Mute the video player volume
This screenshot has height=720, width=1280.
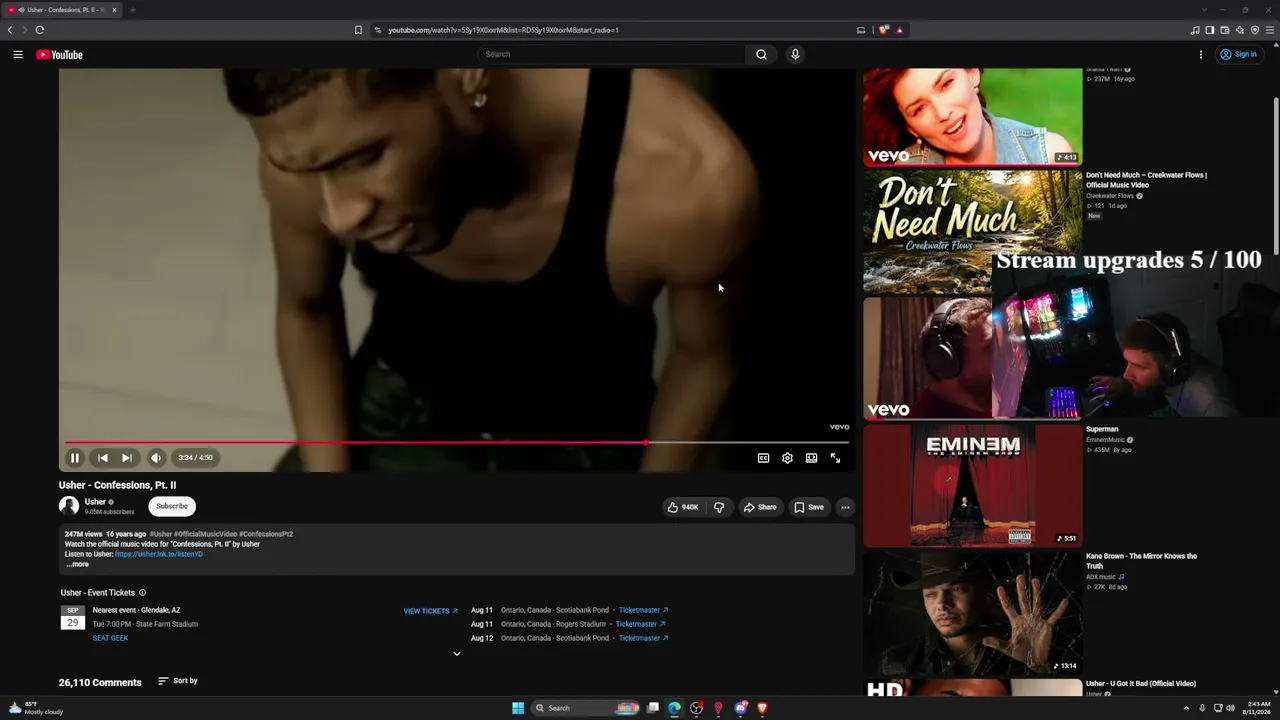[x=156, y=458]
